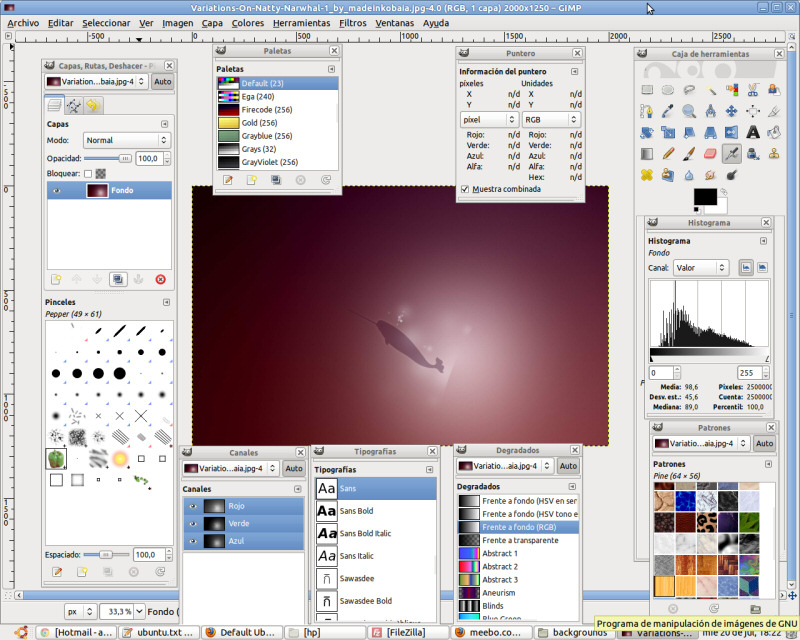Select the Blend gradient tool

(647, 154)
